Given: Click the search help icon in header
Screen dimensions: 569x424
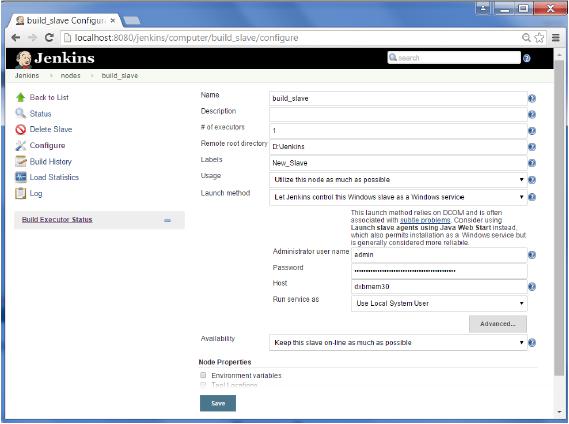Looking at the screenshot, I should tap(527, 58).
